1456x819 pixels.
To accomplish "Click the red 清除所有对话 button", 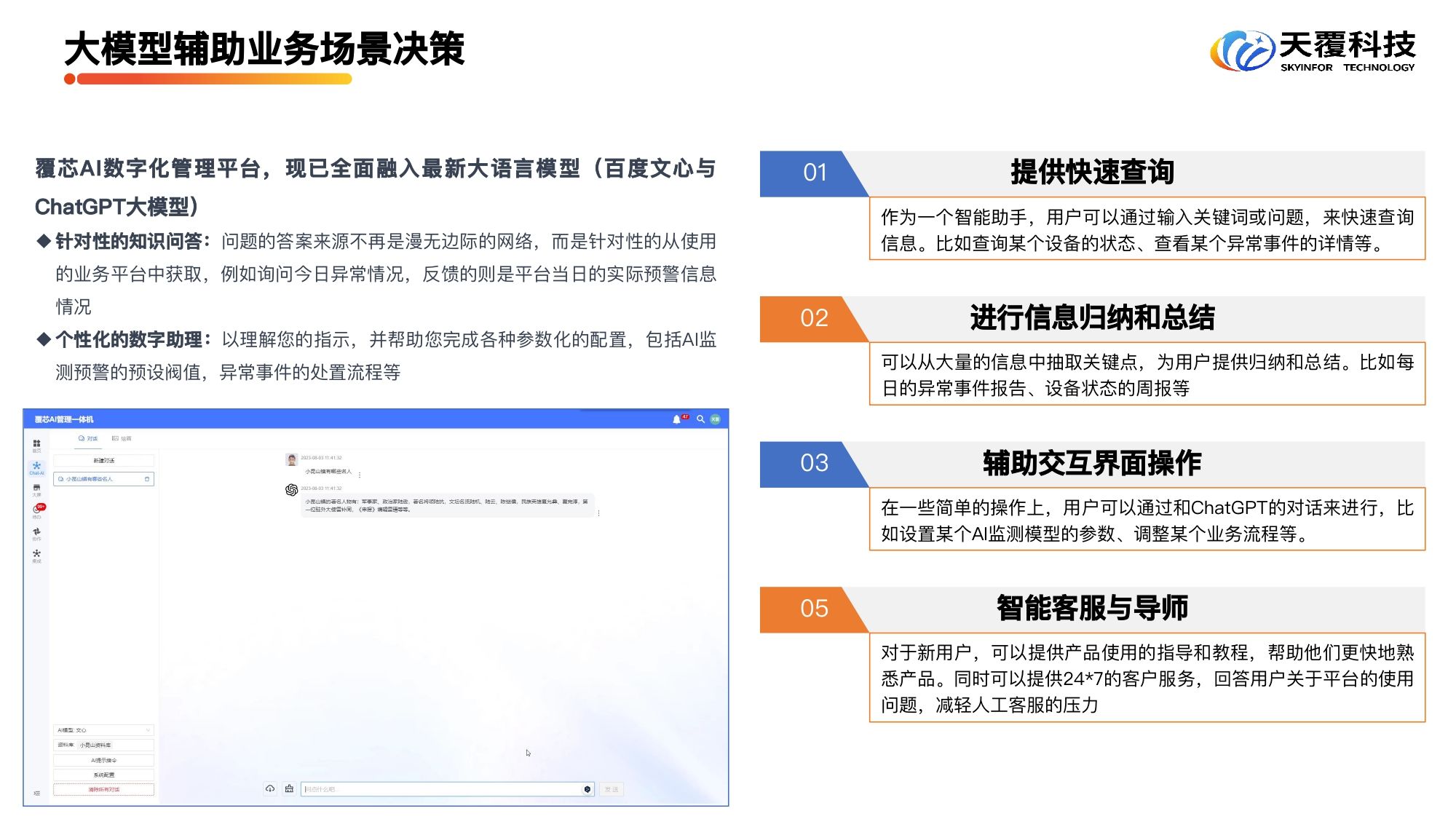I will [x=104, y=789].
